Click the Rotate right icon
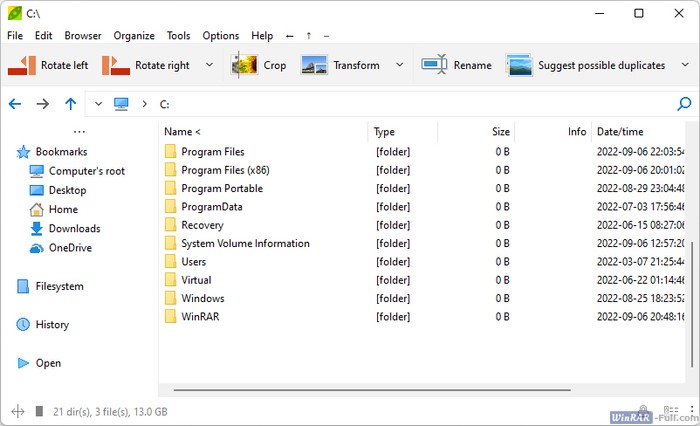 (116, 65)
